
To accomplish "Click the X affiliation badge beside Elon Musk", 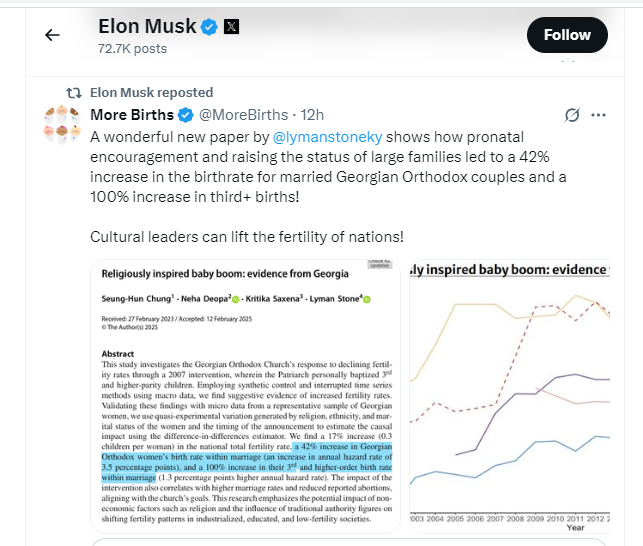I will (231, 27).
